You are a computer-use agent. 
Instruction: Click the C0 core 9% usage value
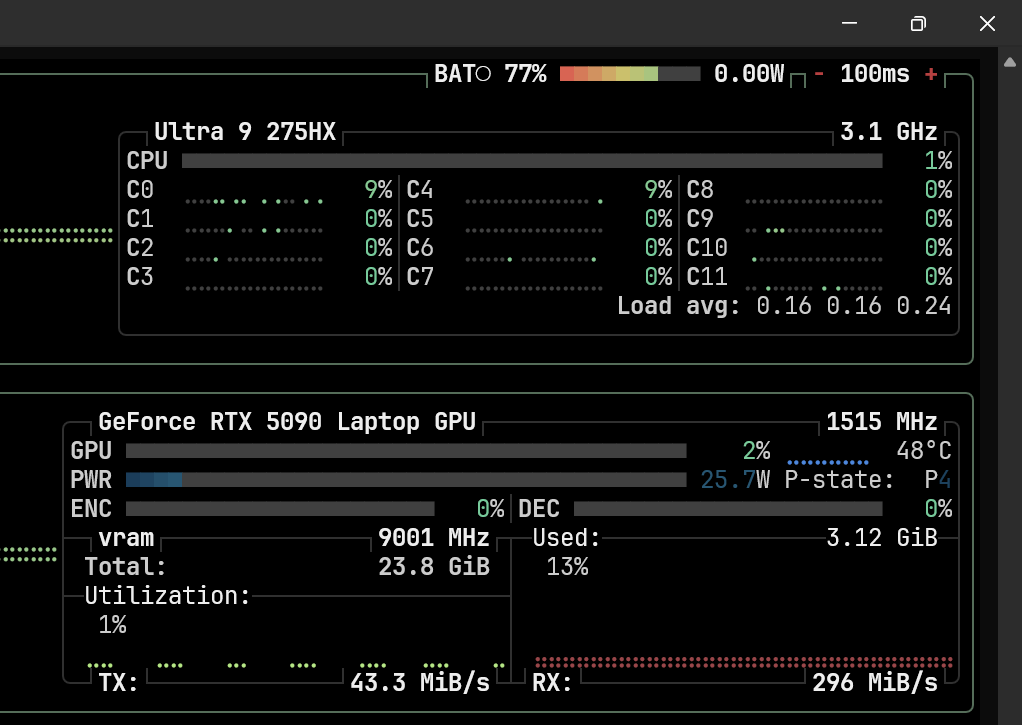pos(378,190)
